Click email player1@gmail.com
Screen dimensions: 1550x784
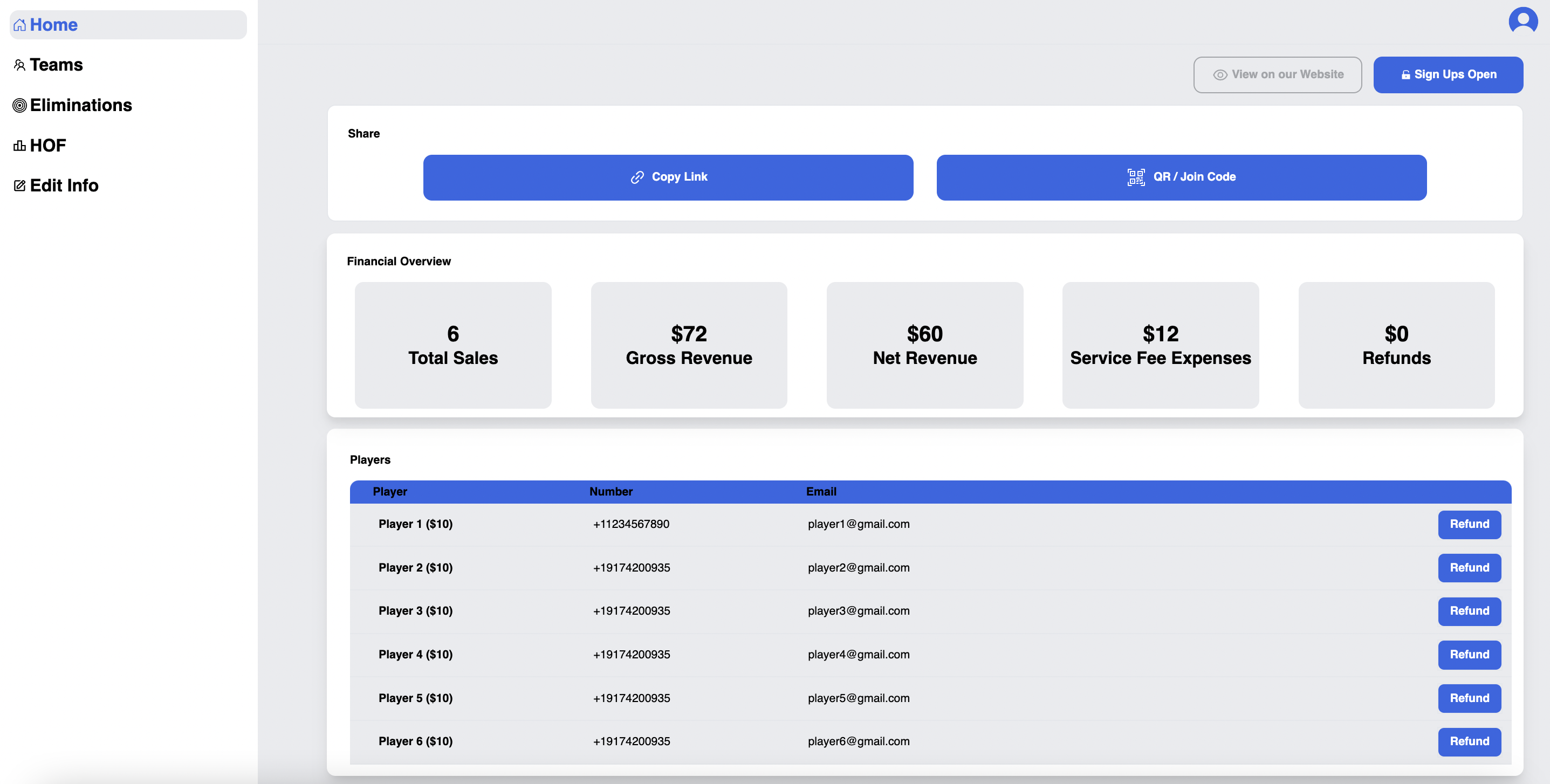(x=858, y=524)
